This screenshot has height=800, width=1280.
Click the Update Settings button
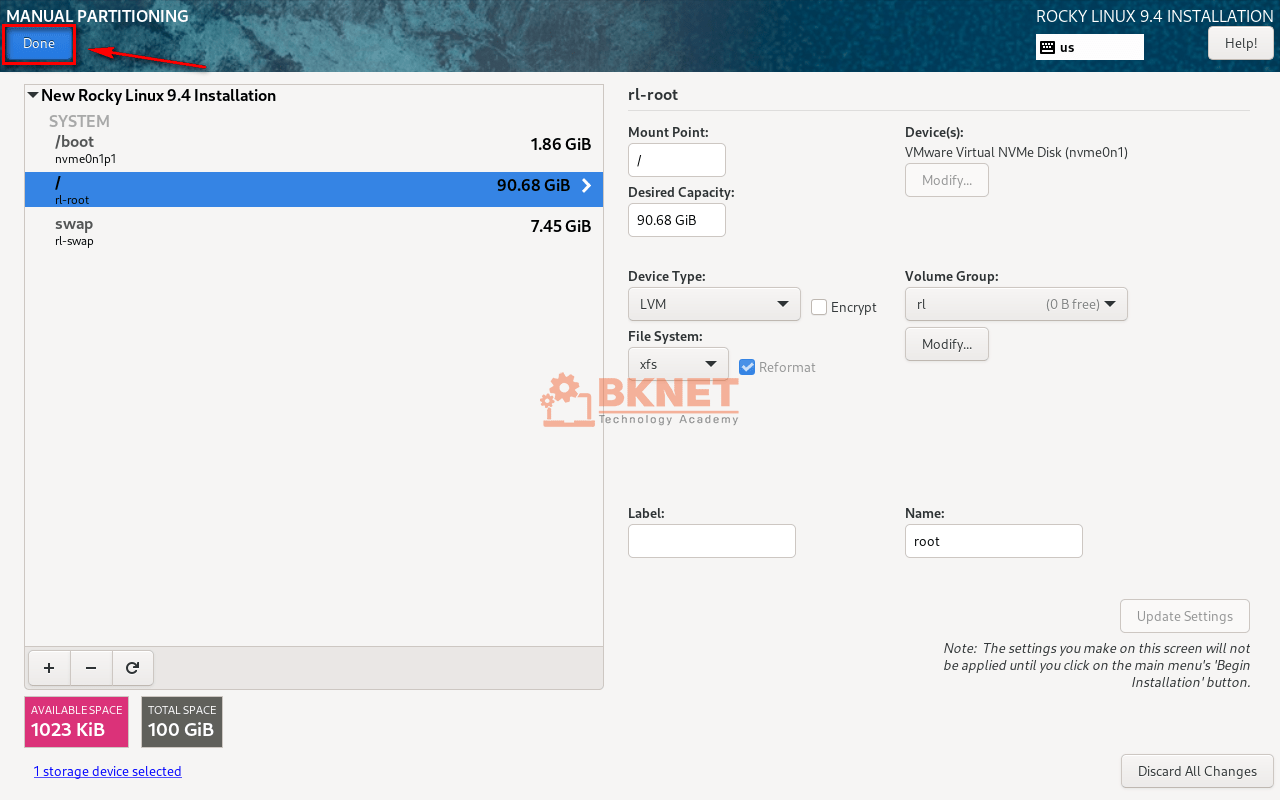click(x=1184, y=616)
